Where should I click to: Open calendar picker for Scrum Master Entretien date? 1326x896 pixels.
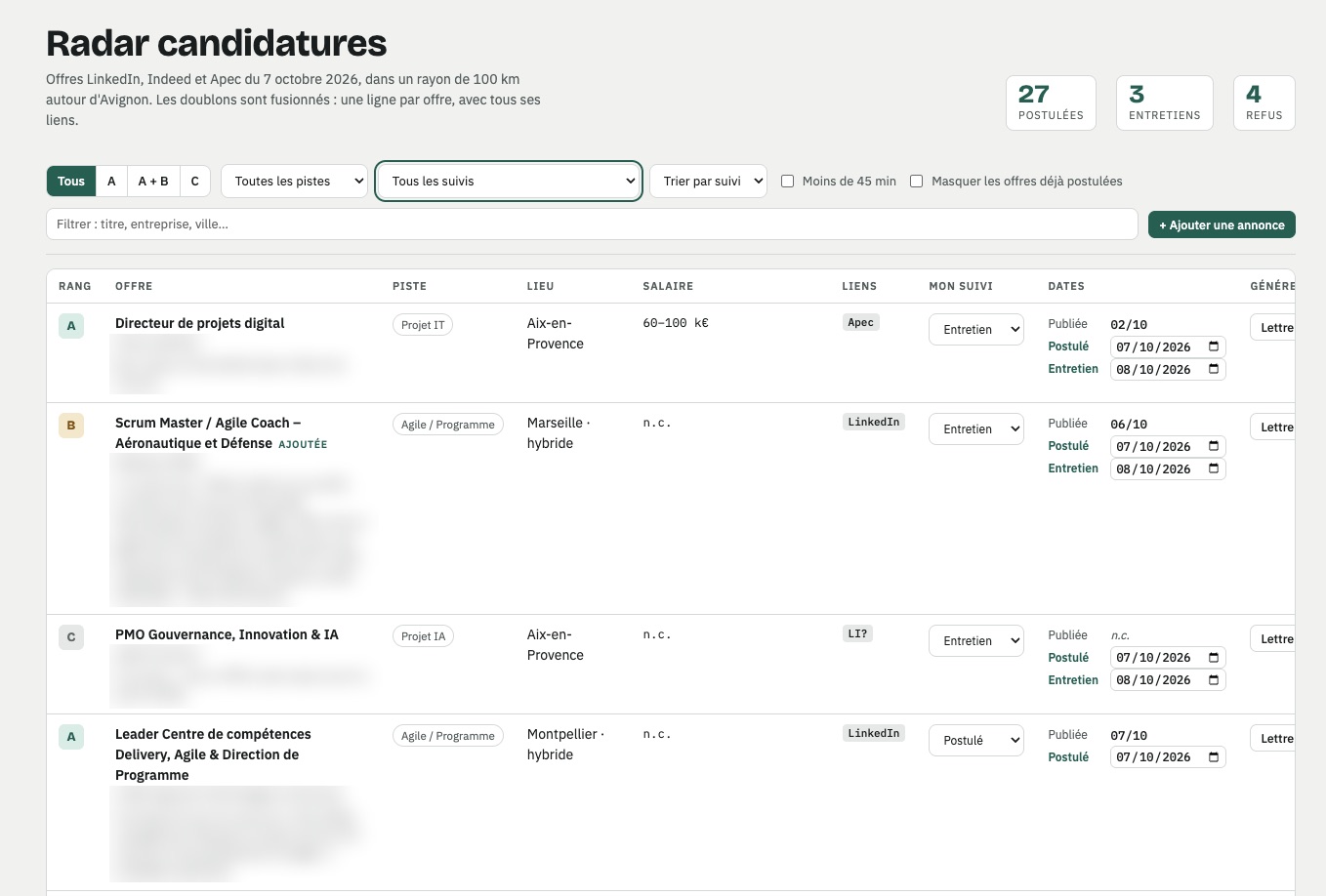click(1214, 468)
